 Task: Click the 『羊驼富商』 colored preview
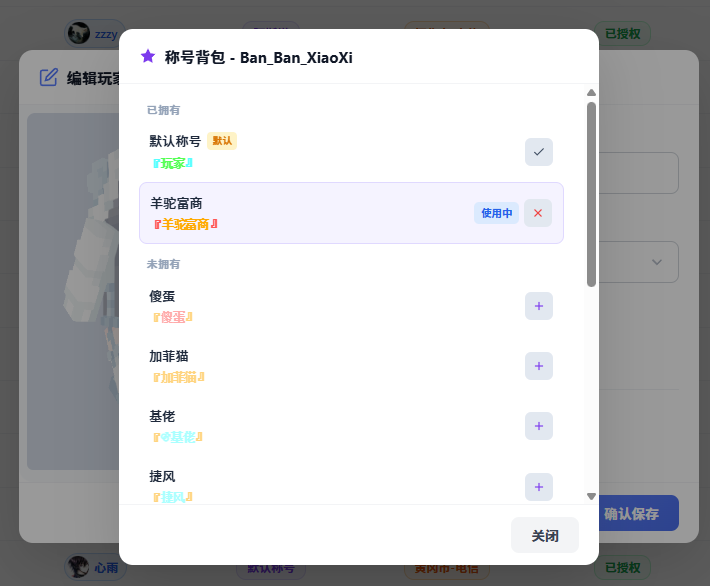coord(186,224)
